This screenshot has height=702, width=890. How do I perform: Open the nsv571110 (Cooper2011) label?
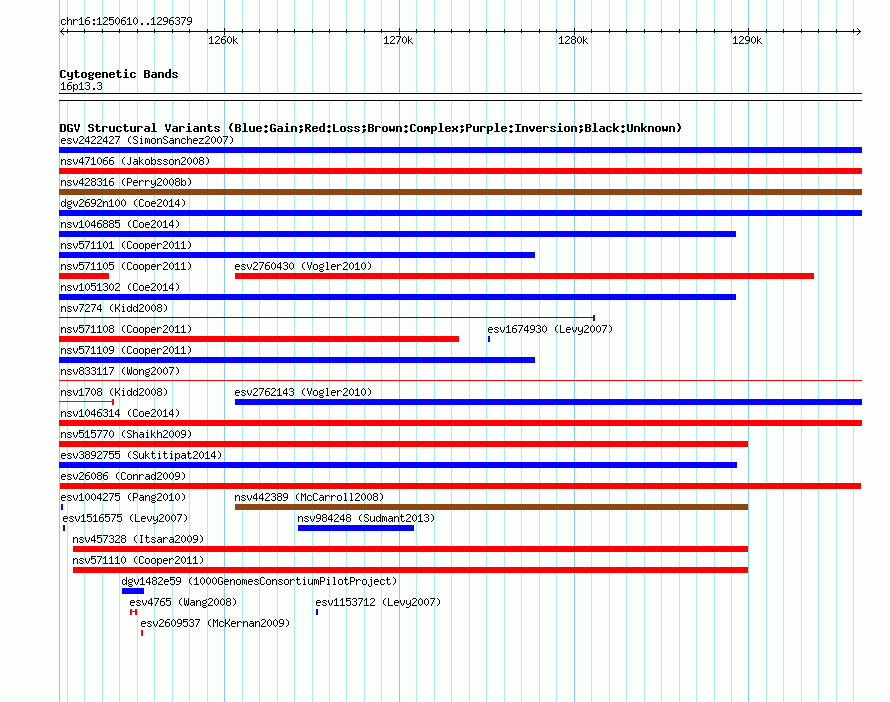coord(138,560)
